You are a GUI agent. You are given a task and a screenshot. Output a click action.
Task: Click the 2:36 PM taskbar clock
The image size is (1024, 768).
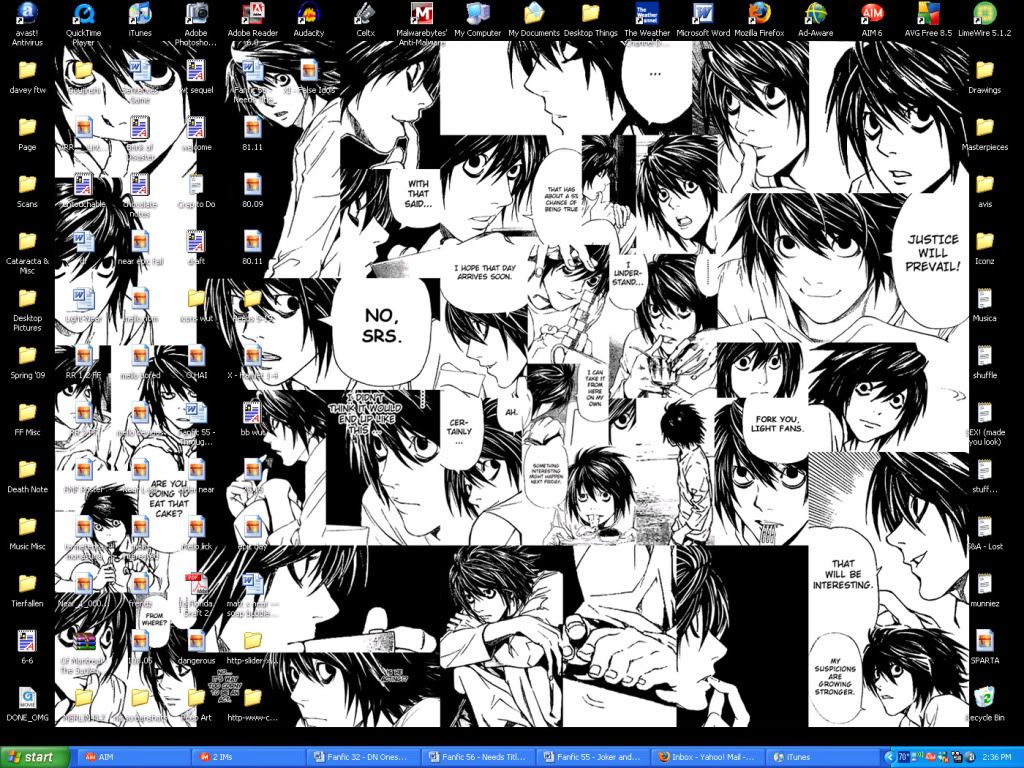996,757
